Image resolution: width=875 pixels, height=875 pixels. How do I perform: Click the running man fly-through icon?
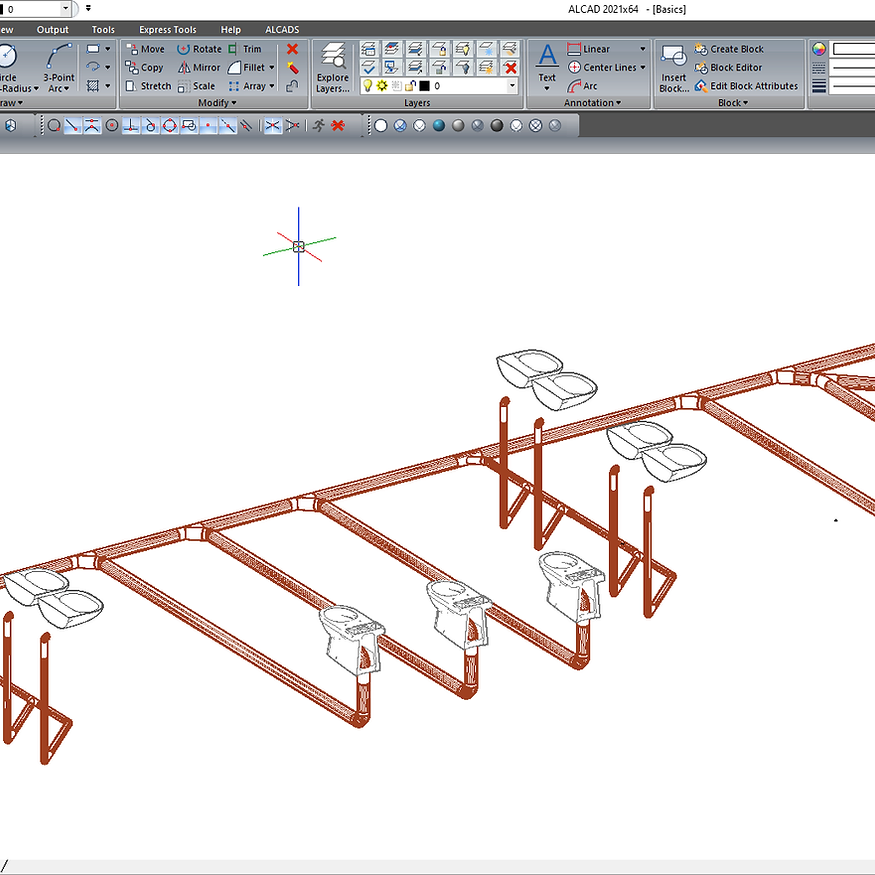click(319, 126)
